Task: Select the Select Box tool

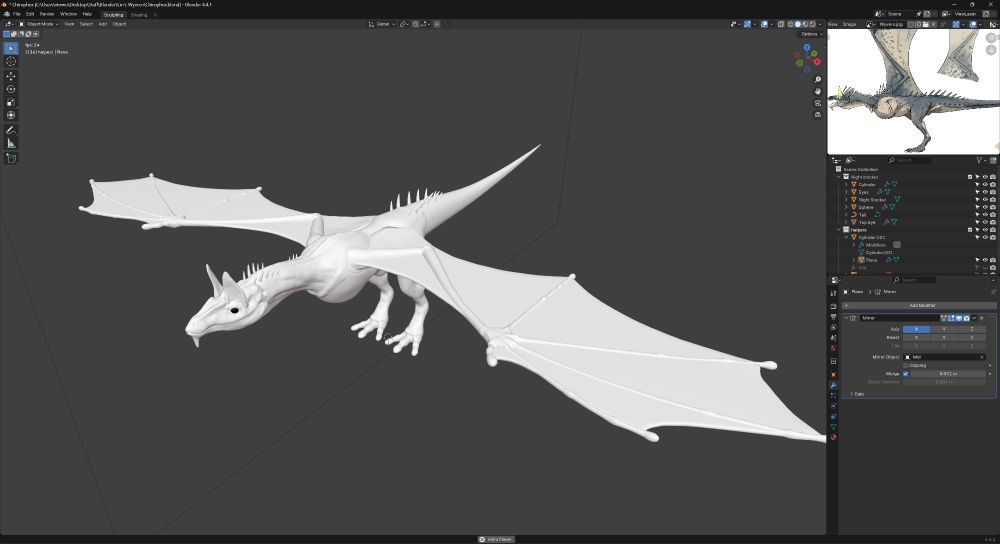Action: tap(11, 48)
